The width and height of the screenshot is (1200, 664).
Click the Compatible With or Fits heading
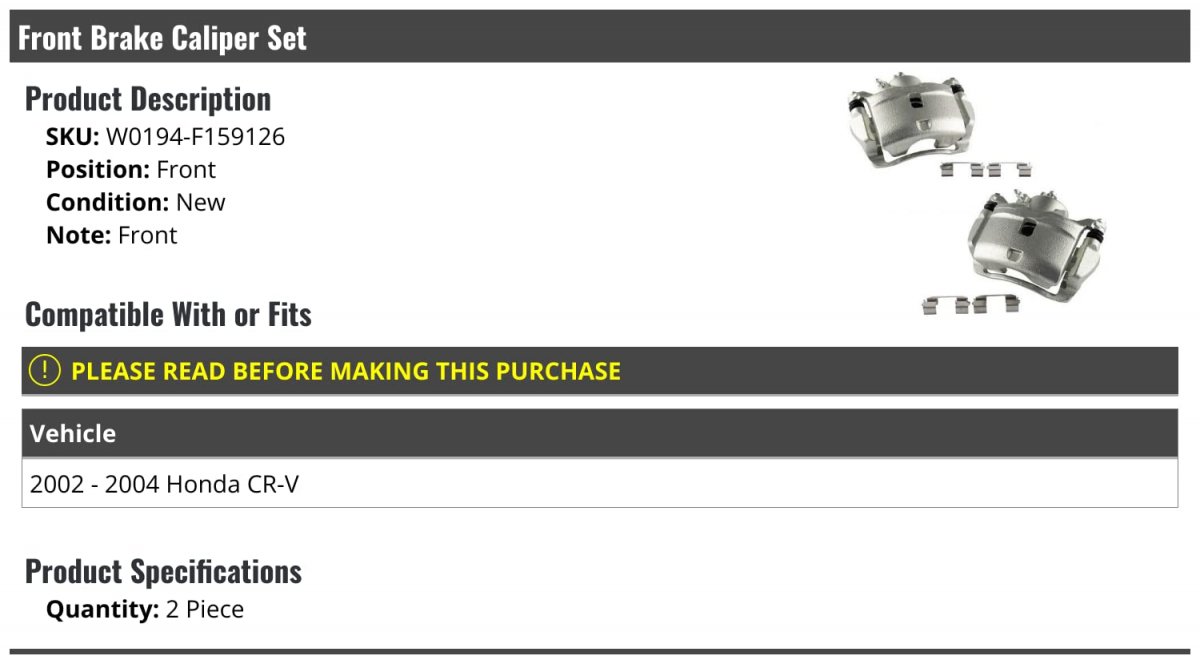point(168,315)
